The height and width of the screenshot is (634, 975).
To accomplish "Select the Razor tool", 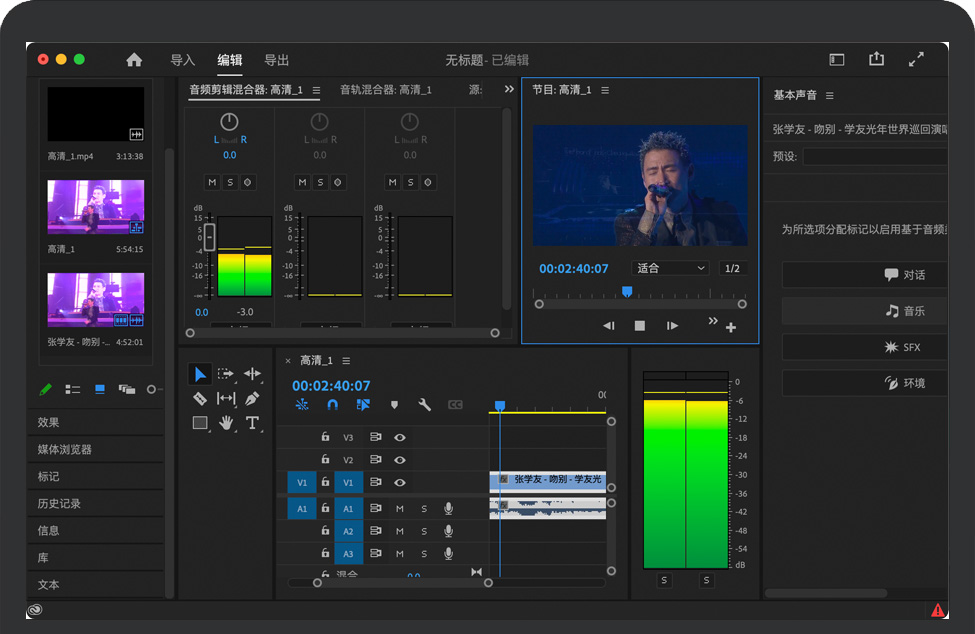I will pos(200,398).
